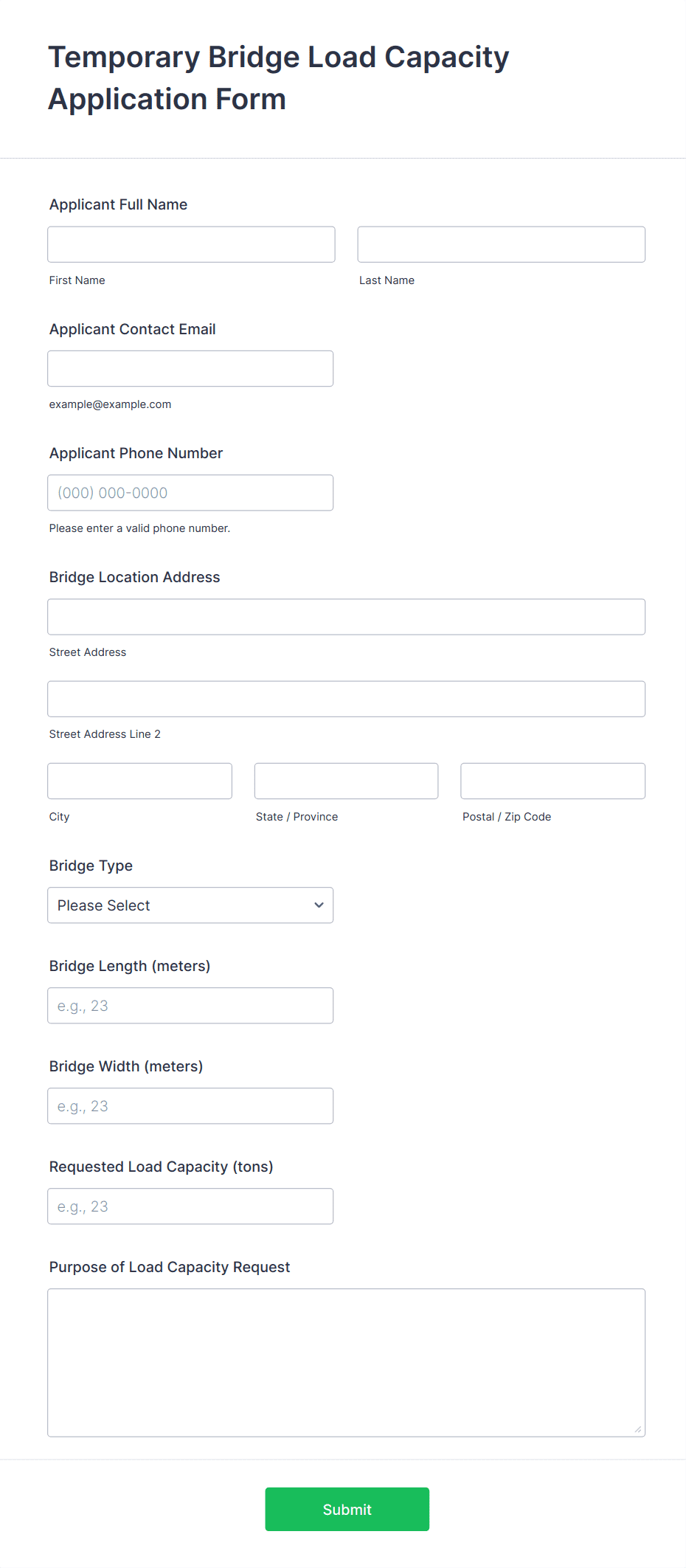
Task: Focus the Street Address input
Action: (x=346, y=617)
